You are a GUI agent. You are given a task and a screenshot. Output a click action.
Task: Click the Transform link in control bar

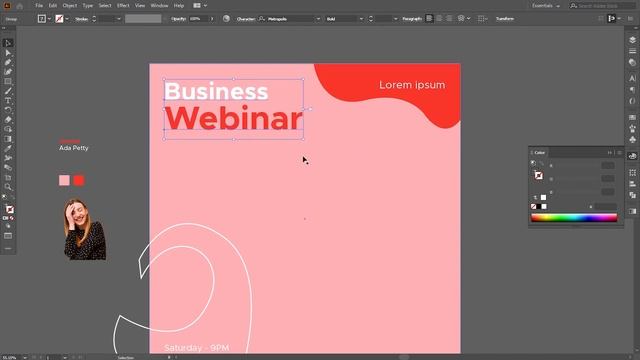point(505,19)
